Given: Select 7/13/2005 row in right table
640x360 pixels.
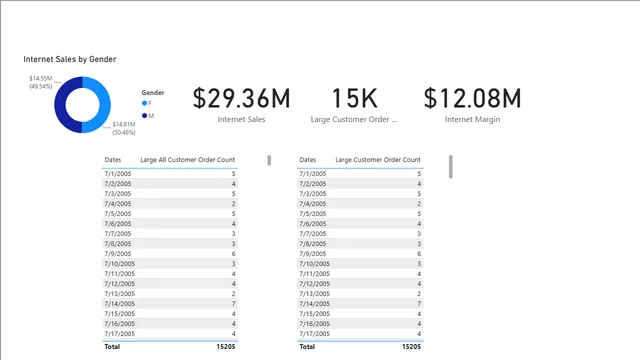Looking at the screenshot, I should point(360,294).
